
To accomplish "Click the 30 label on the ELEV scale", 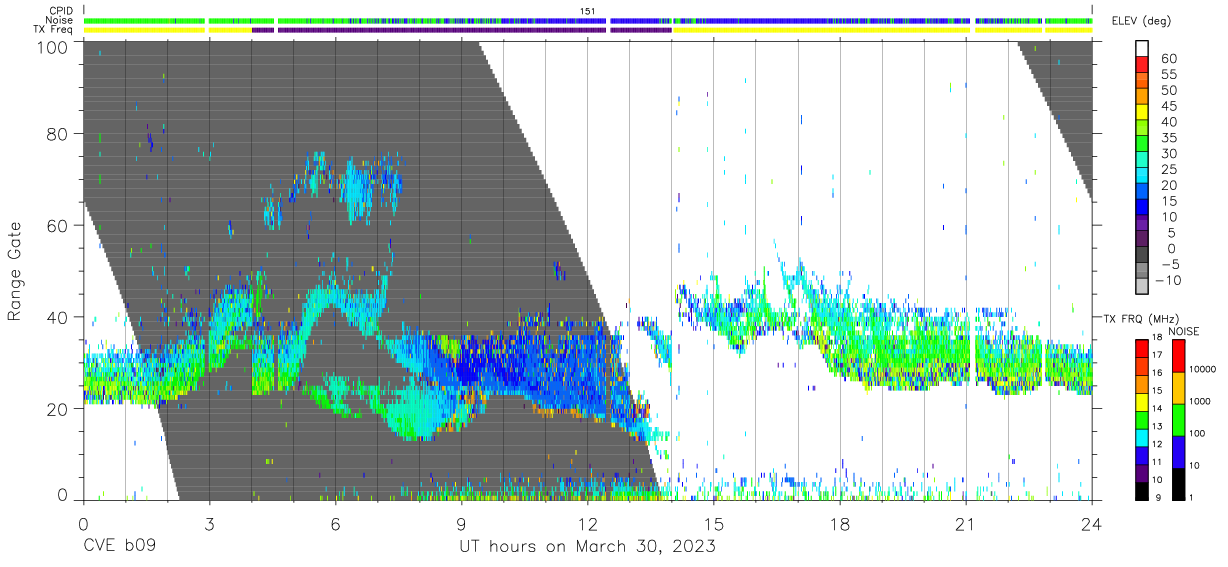I will click(x=1169, y=154).
